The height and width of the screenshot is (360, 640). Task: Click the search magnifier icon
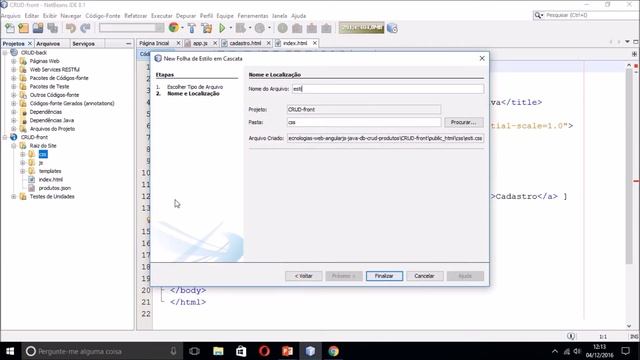pos(538,15)
